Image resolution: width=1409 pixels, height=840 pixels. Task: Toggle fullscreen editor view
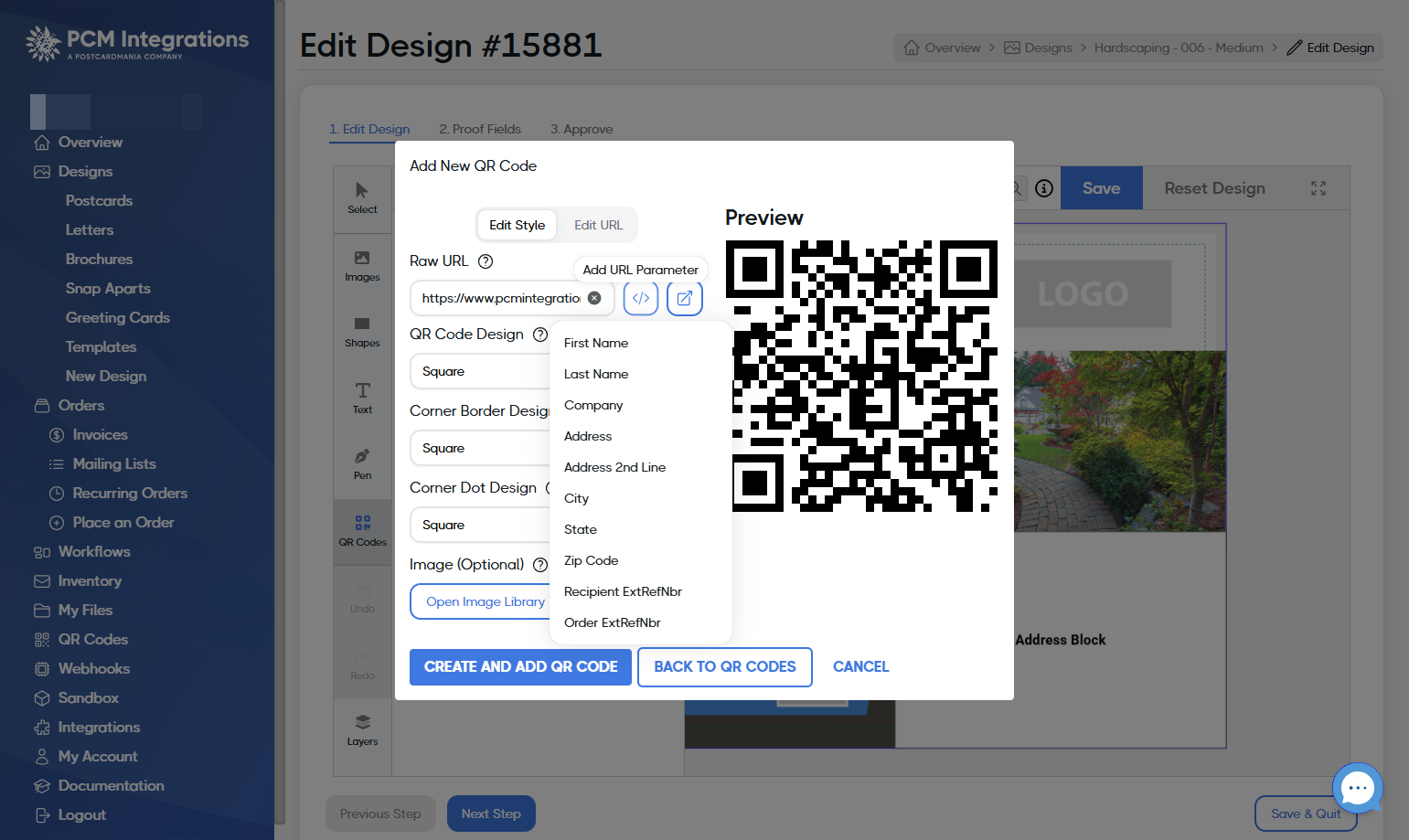tap(1318, 188)
